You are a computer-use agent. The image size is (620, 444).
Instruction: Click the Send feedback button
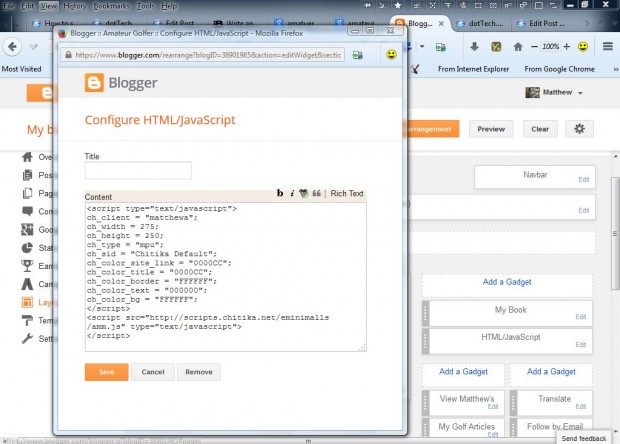tap(584, 438)
